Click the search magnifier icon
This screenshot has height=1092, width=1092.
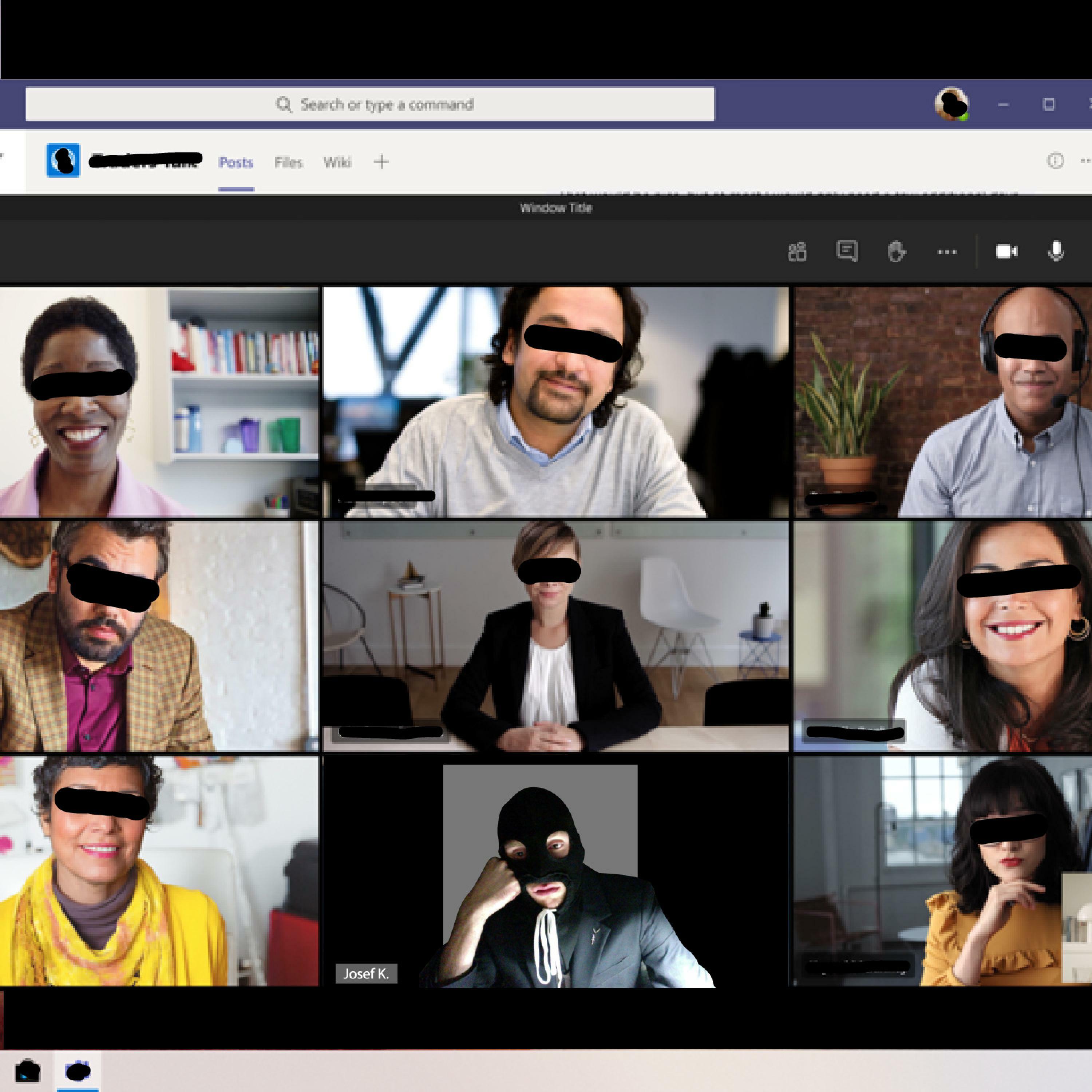(x=284, y=104)
